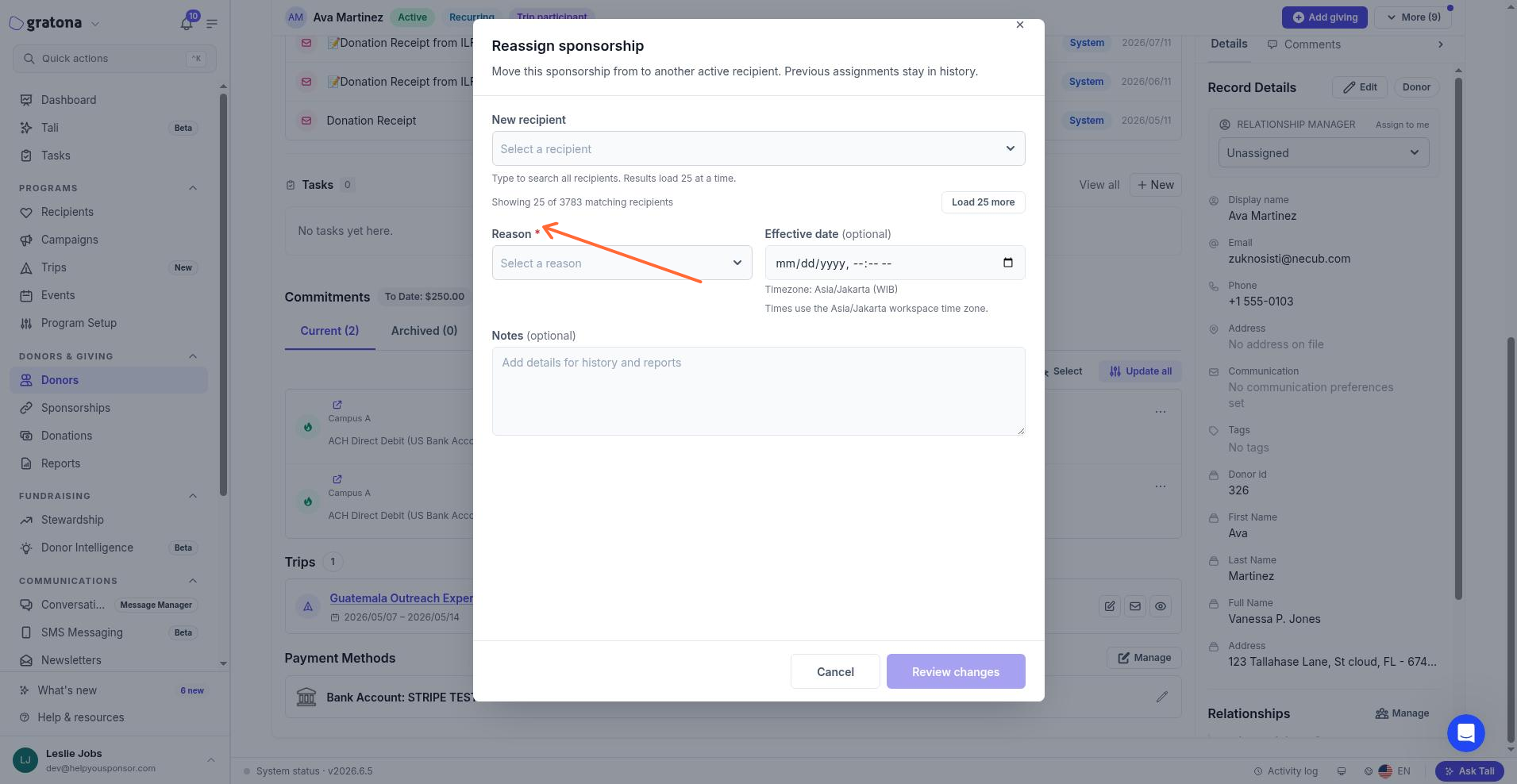Switch to the Details tab
Screen dimensions: 1517x784
pyautogui.click(x=1229, y=44)
